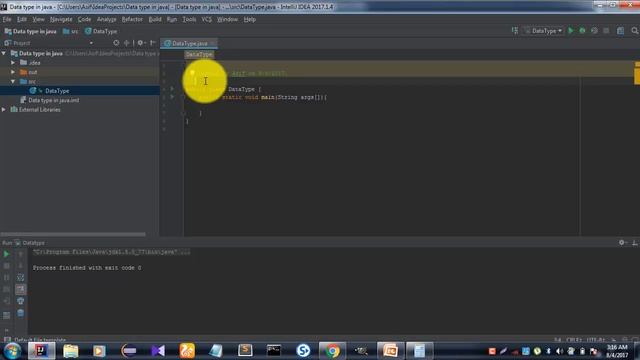The image size is (640, 360).
Task: Click DataType breadcrumb above the editor
Action: pyautogui.click(x=199, y=55)
